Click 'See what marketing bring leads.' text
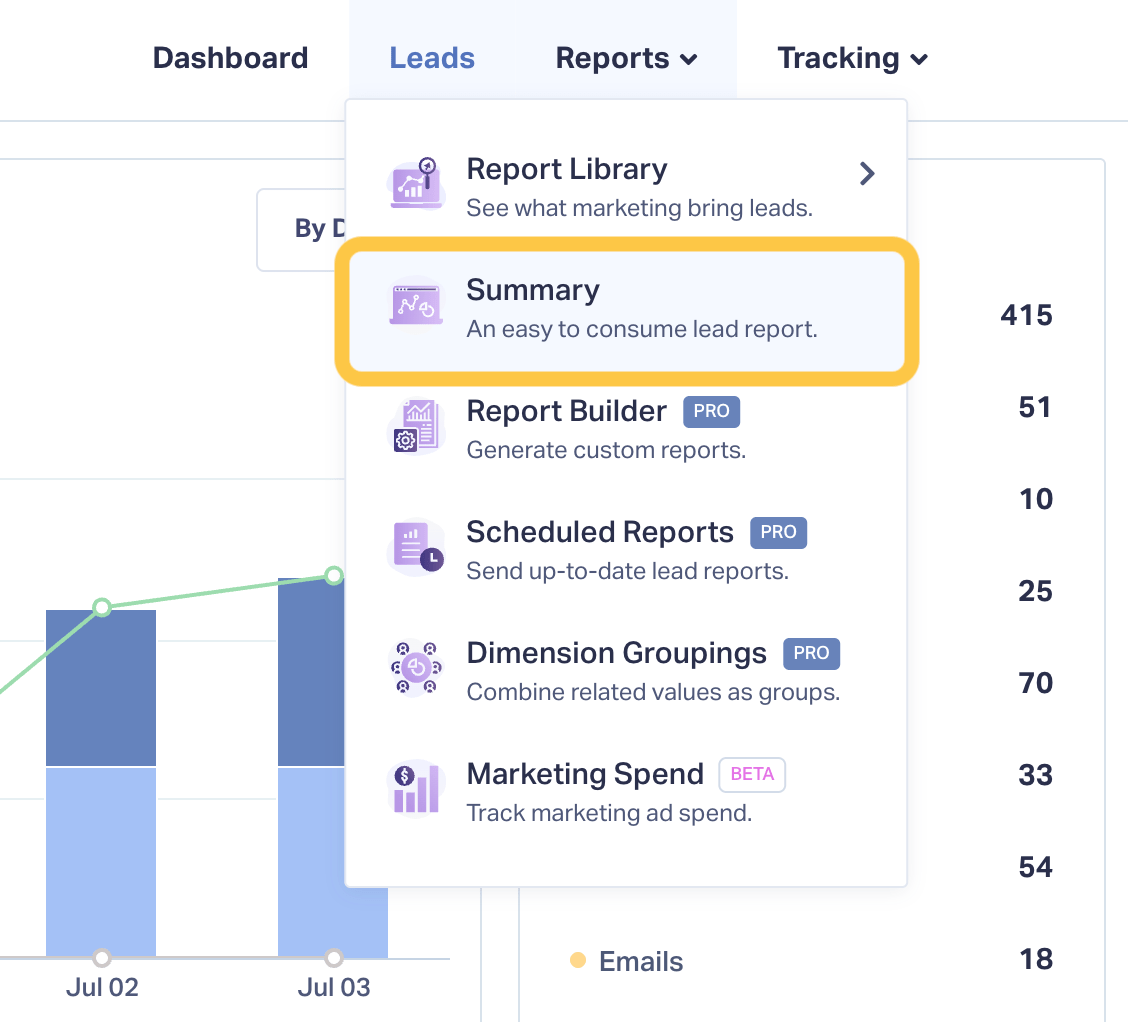This screenshot has width=1128, height=1022. tap(640, 208)
